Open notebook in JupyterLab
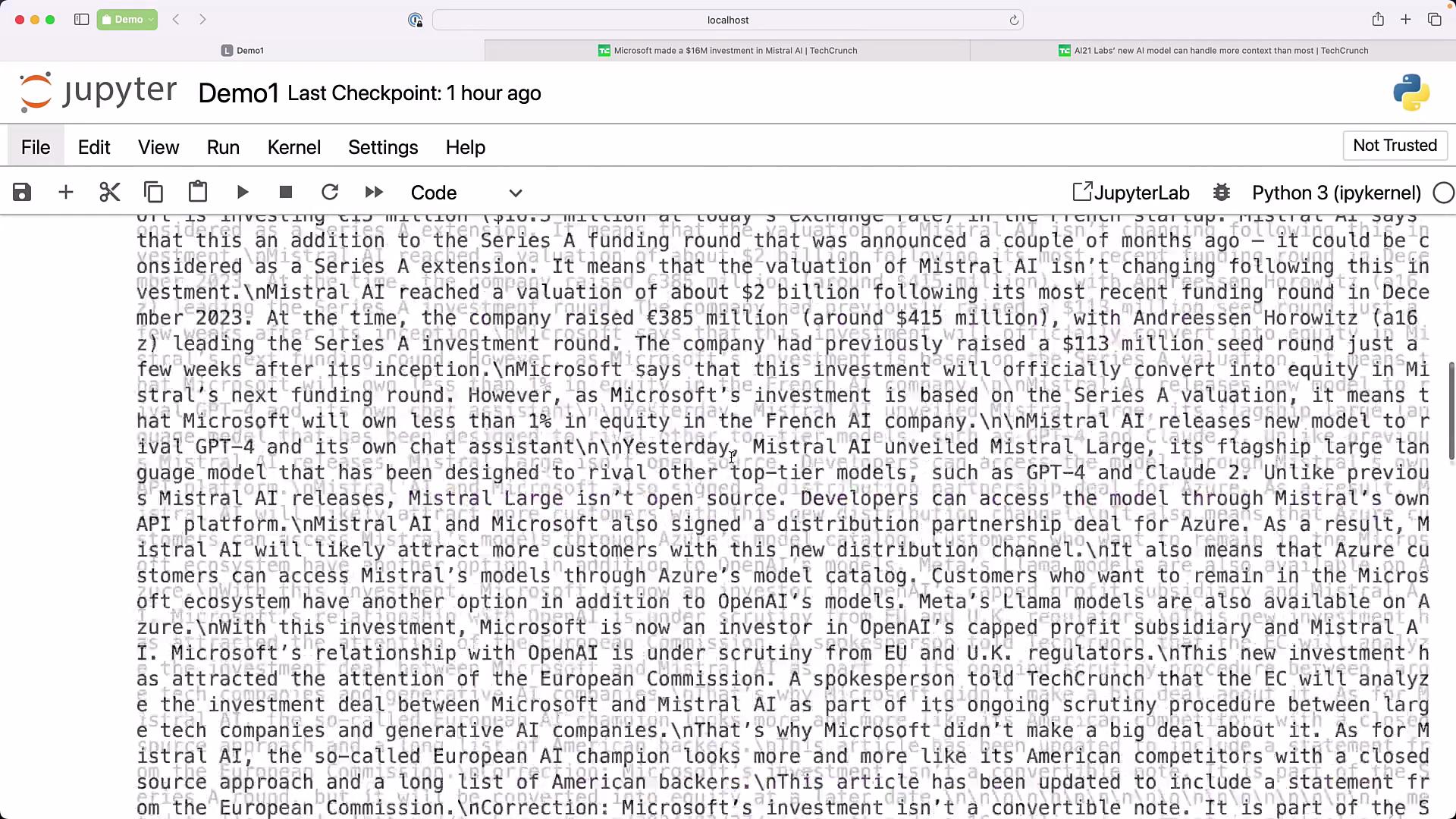Image resolution: width=1456 pixels, height=819 pixels. coord(1131,193)
